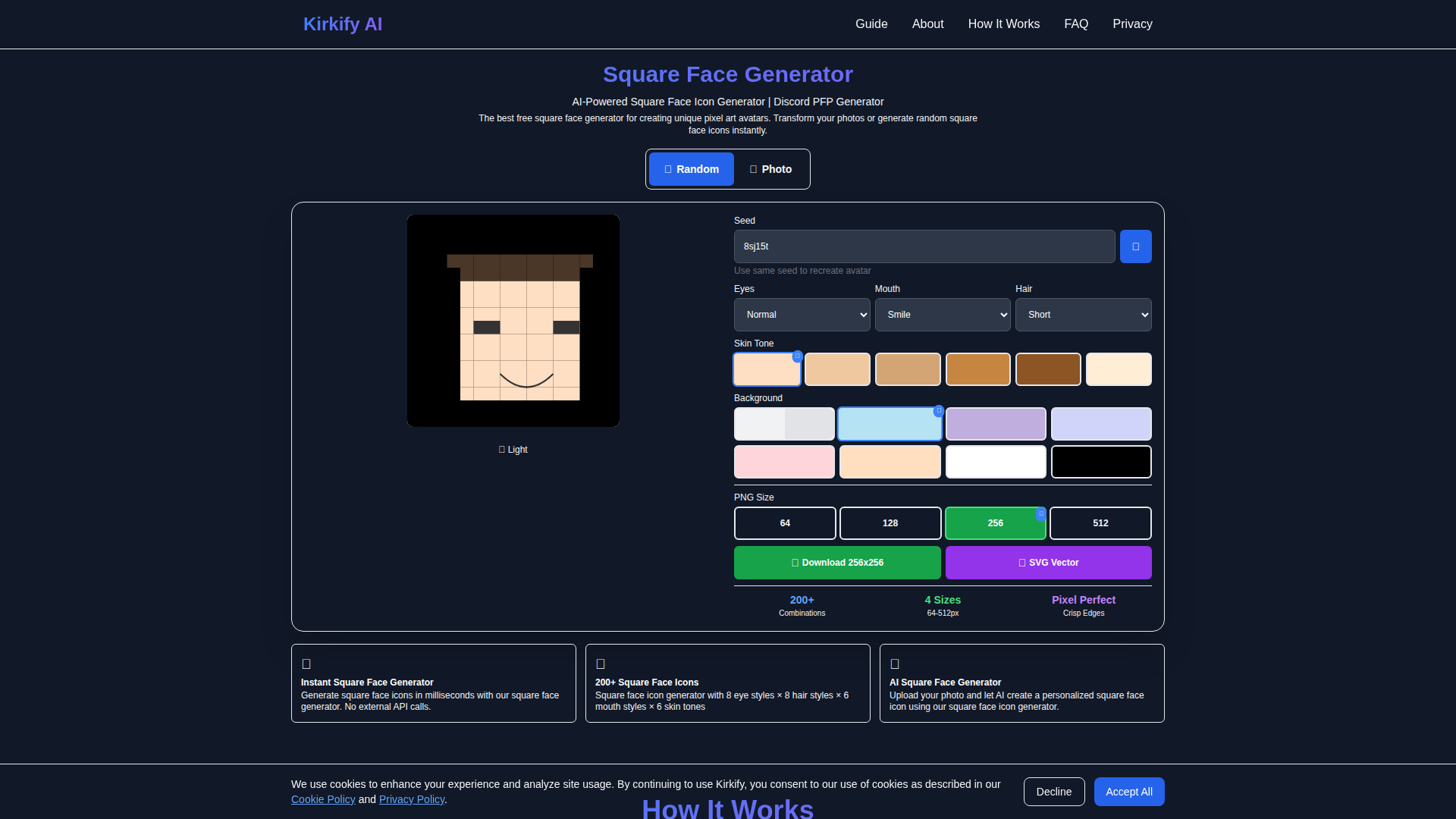Click into the Seed input field
1456x819 pixels.
tap(924, 246)
